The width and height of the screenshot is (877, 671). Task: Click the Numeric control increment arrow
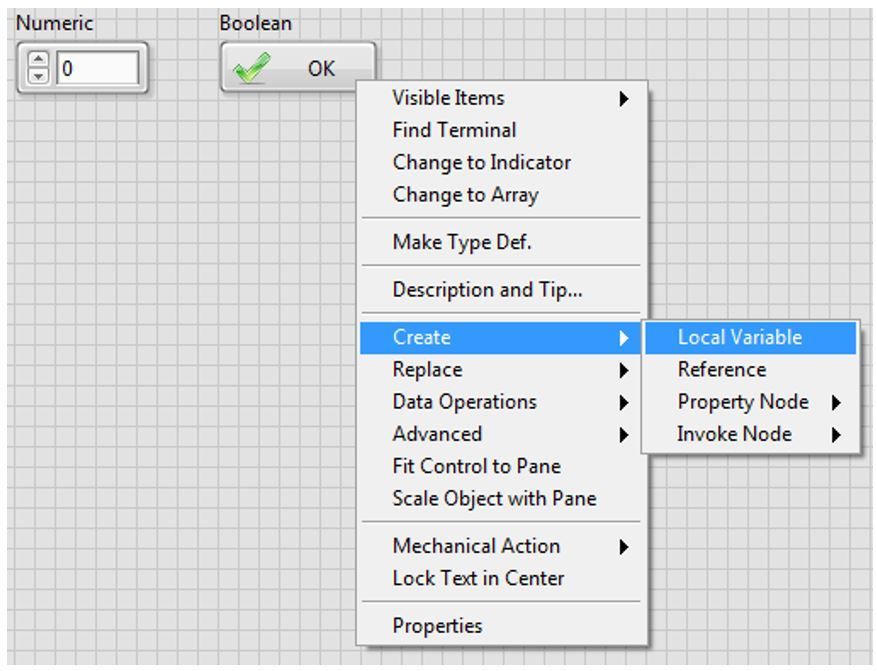coord(39,62)
